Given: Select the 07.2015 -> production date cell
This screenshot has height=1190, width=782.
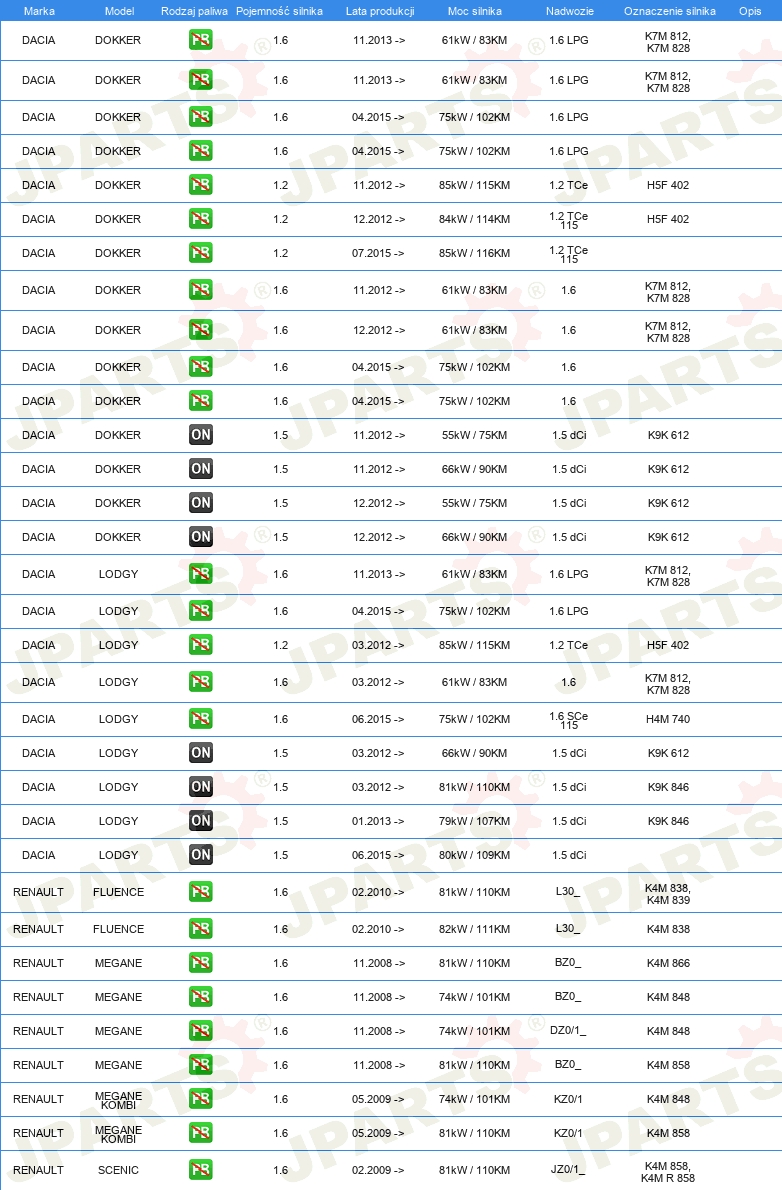Looking at the screenshot, I should 378,253.
